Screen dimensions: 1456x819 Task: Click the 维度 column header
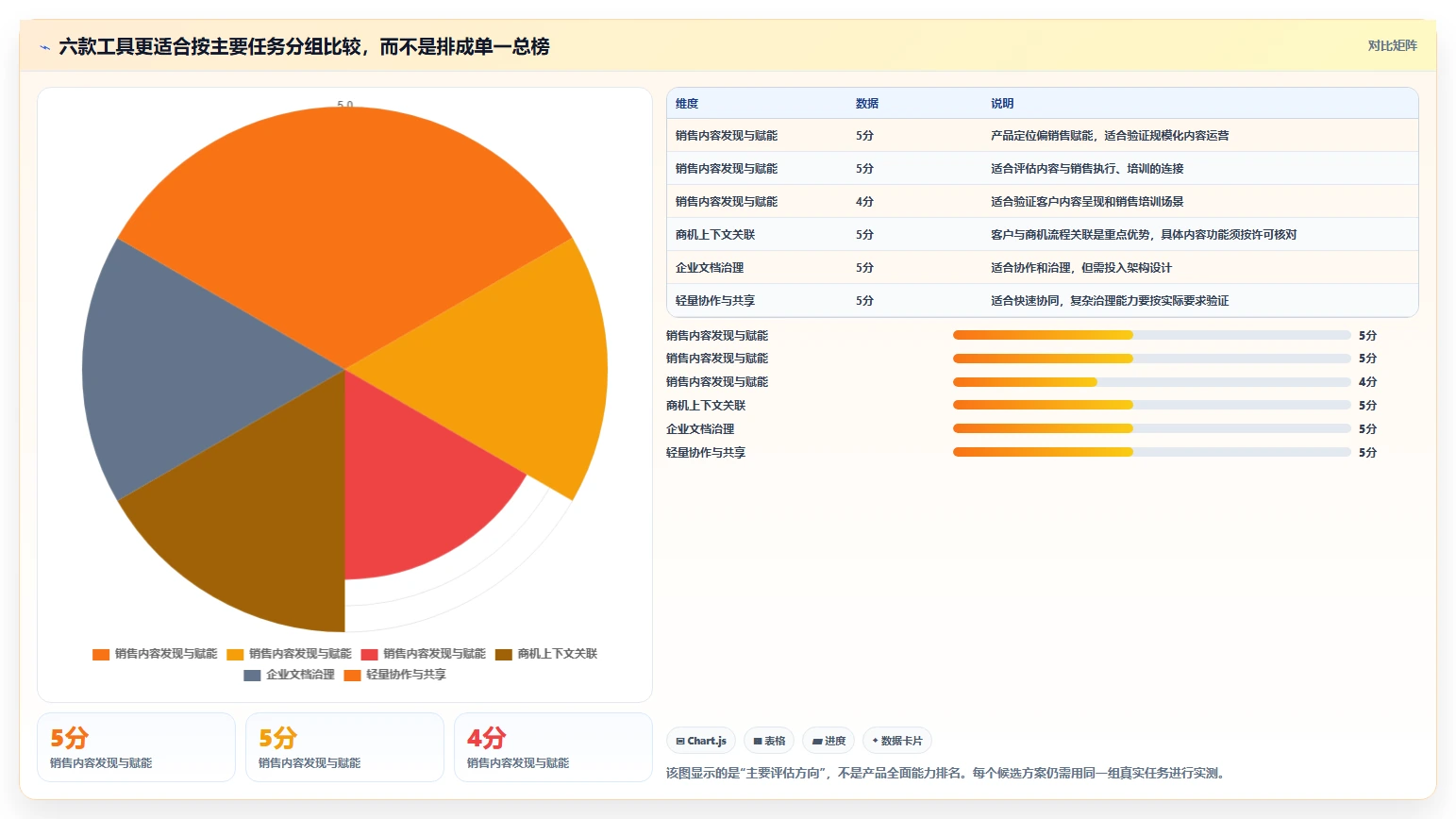pos(687,104)
